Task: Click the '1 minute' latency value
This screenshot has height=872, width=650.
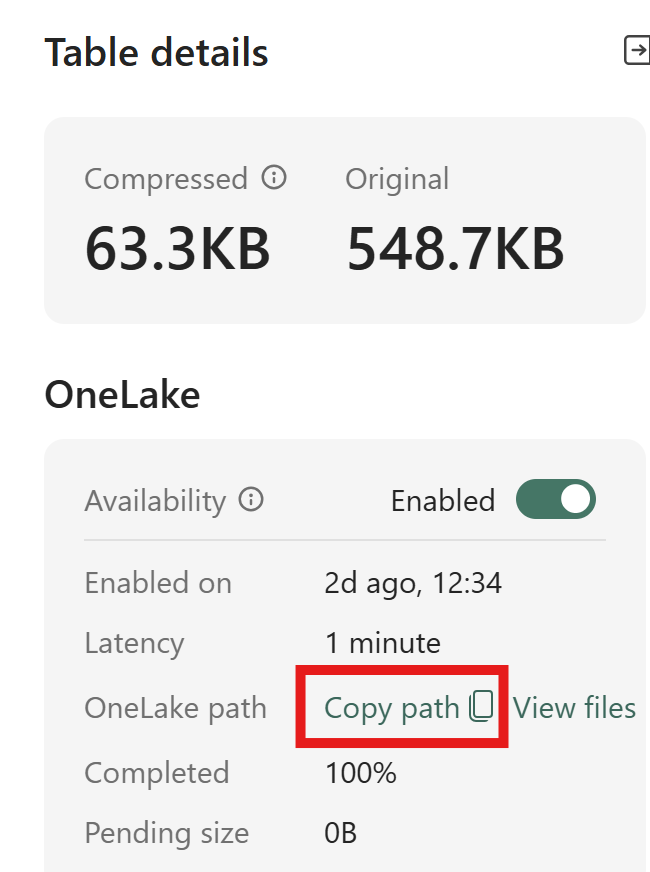Action: 383,643
